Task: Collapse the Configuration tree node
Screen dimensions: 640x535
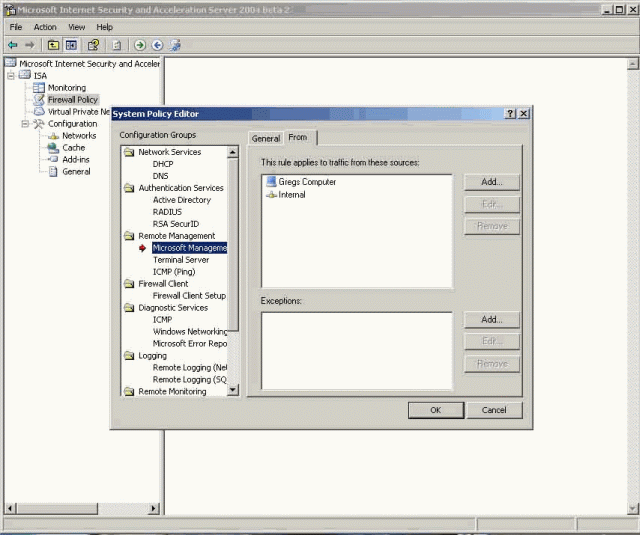Action: click(25, 124)
